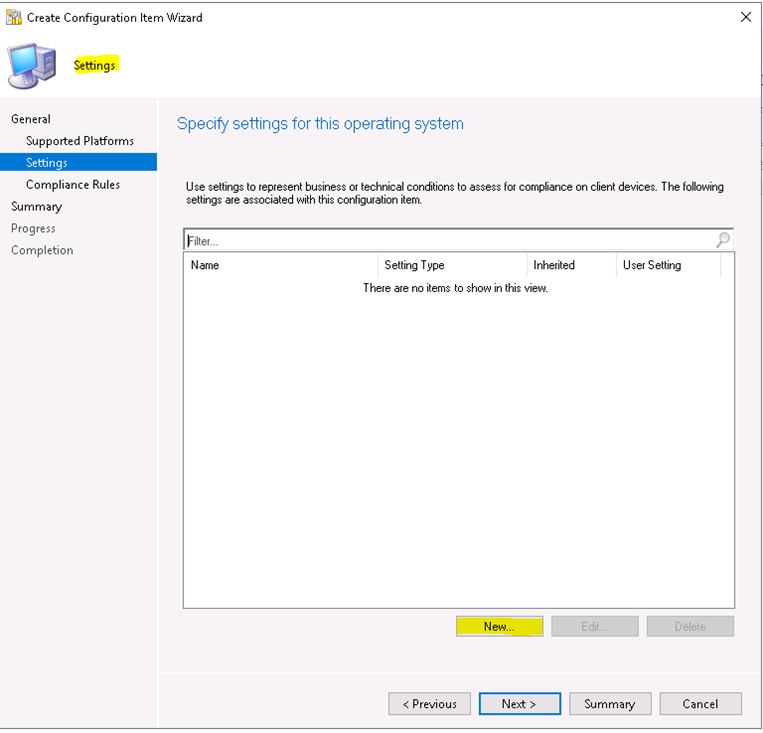Select the Settings step in sidebar
The width and height of the screenshot is (763, 733).
click(78, 162)
